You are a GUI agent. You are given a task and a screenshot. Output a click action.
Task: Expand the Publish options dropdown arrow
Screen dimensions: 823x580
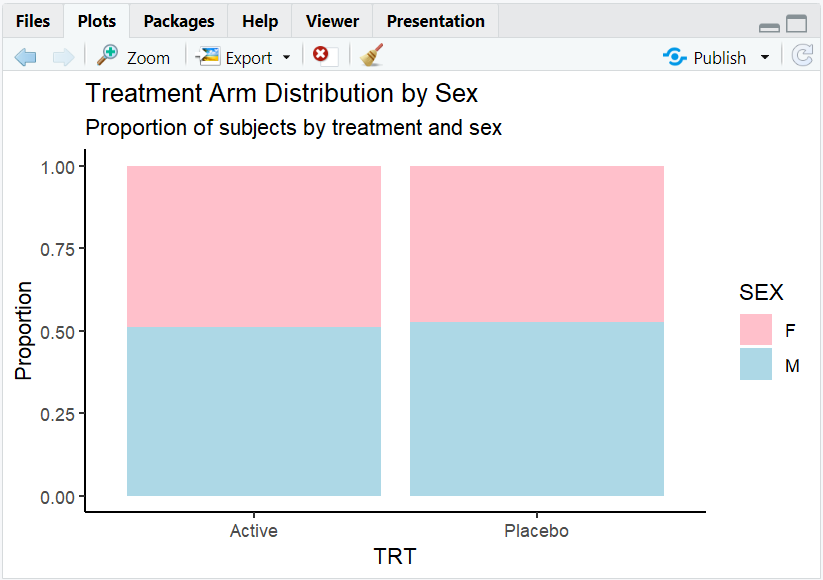(x=765, y=57)
